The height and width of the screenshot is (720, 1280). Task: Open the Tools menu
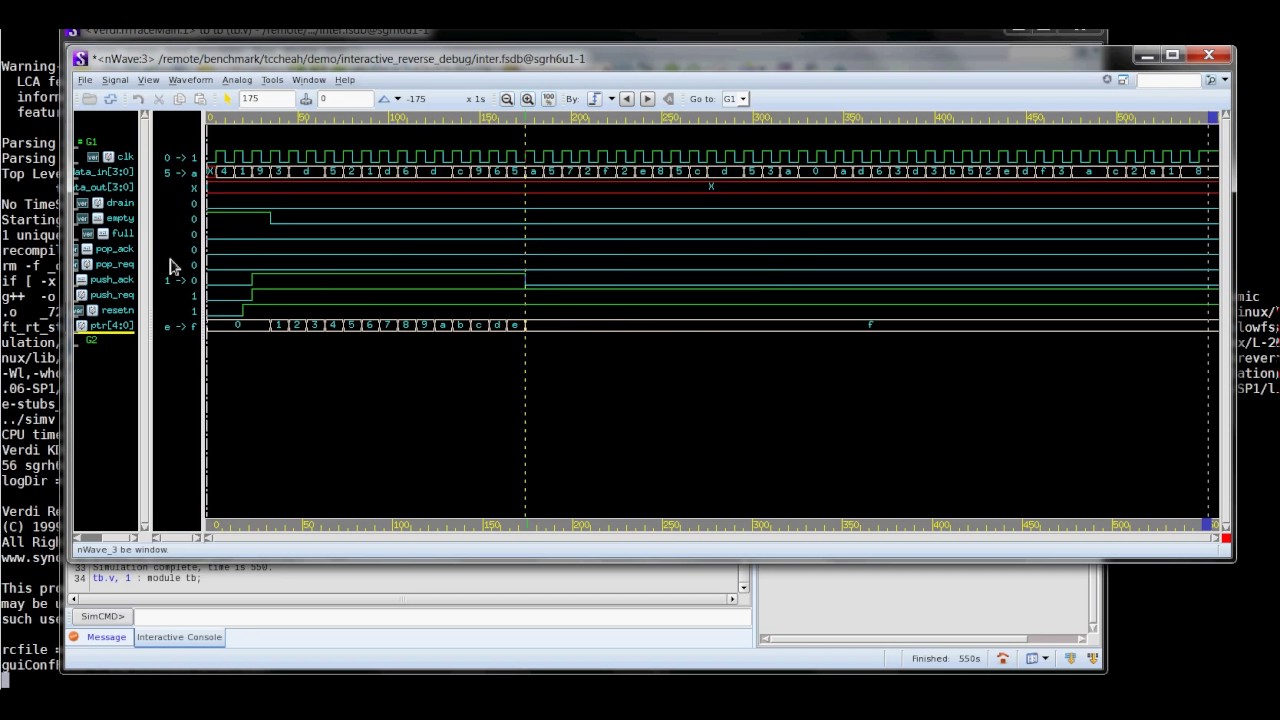pos(272,80)
